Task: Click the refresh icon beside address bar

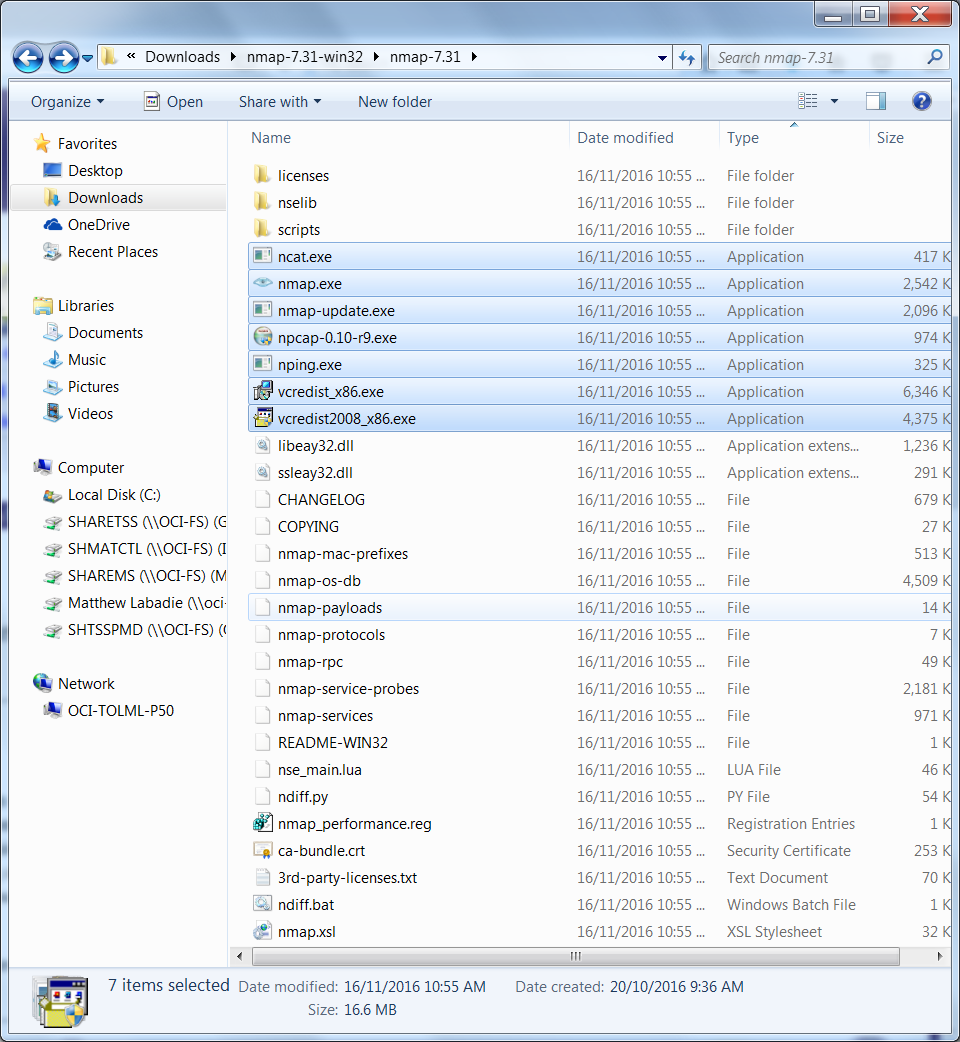Action: tap(687, 57)
